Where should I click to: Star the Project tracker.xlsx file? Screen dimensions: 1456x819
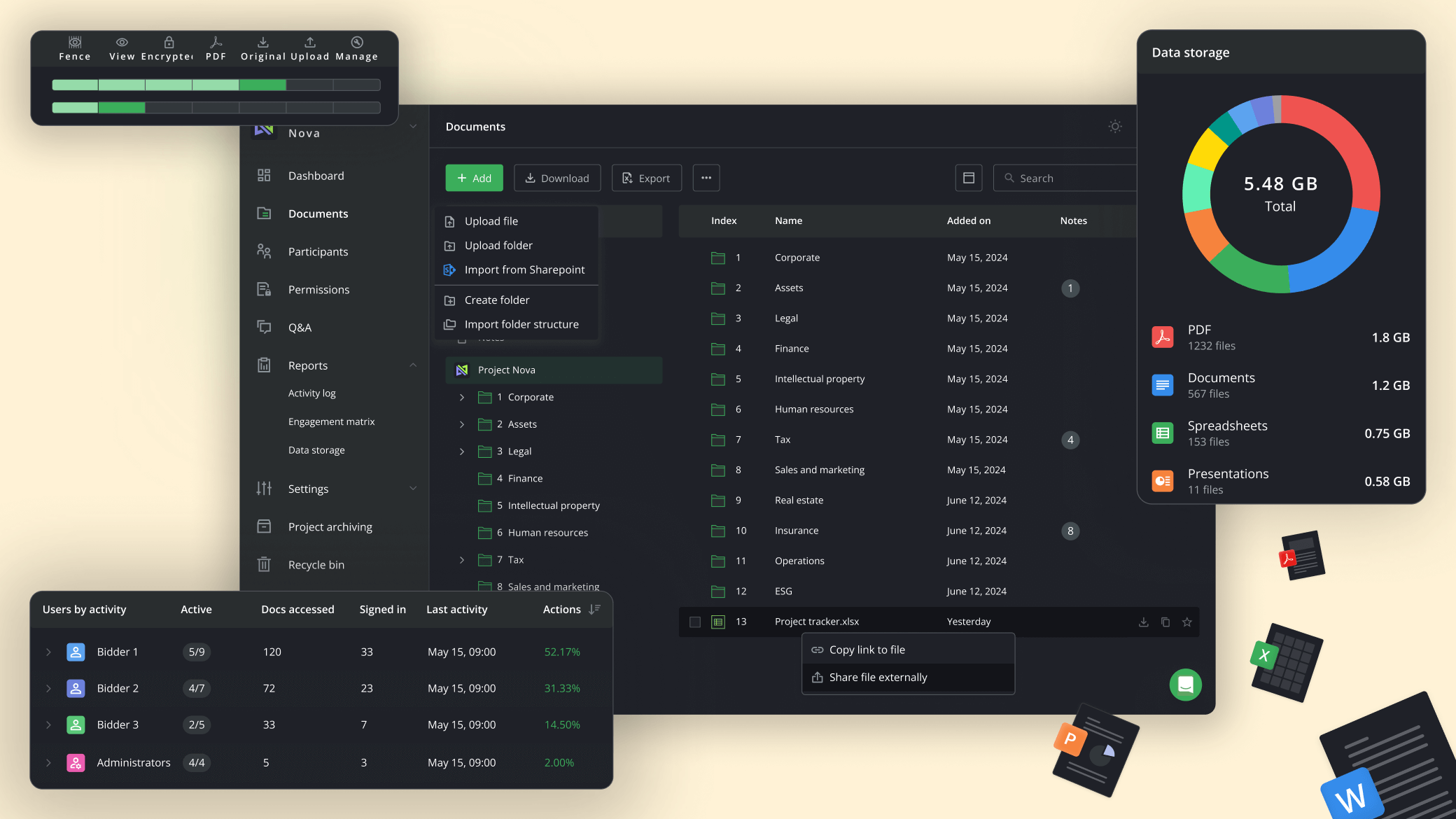coord(1186,622)
